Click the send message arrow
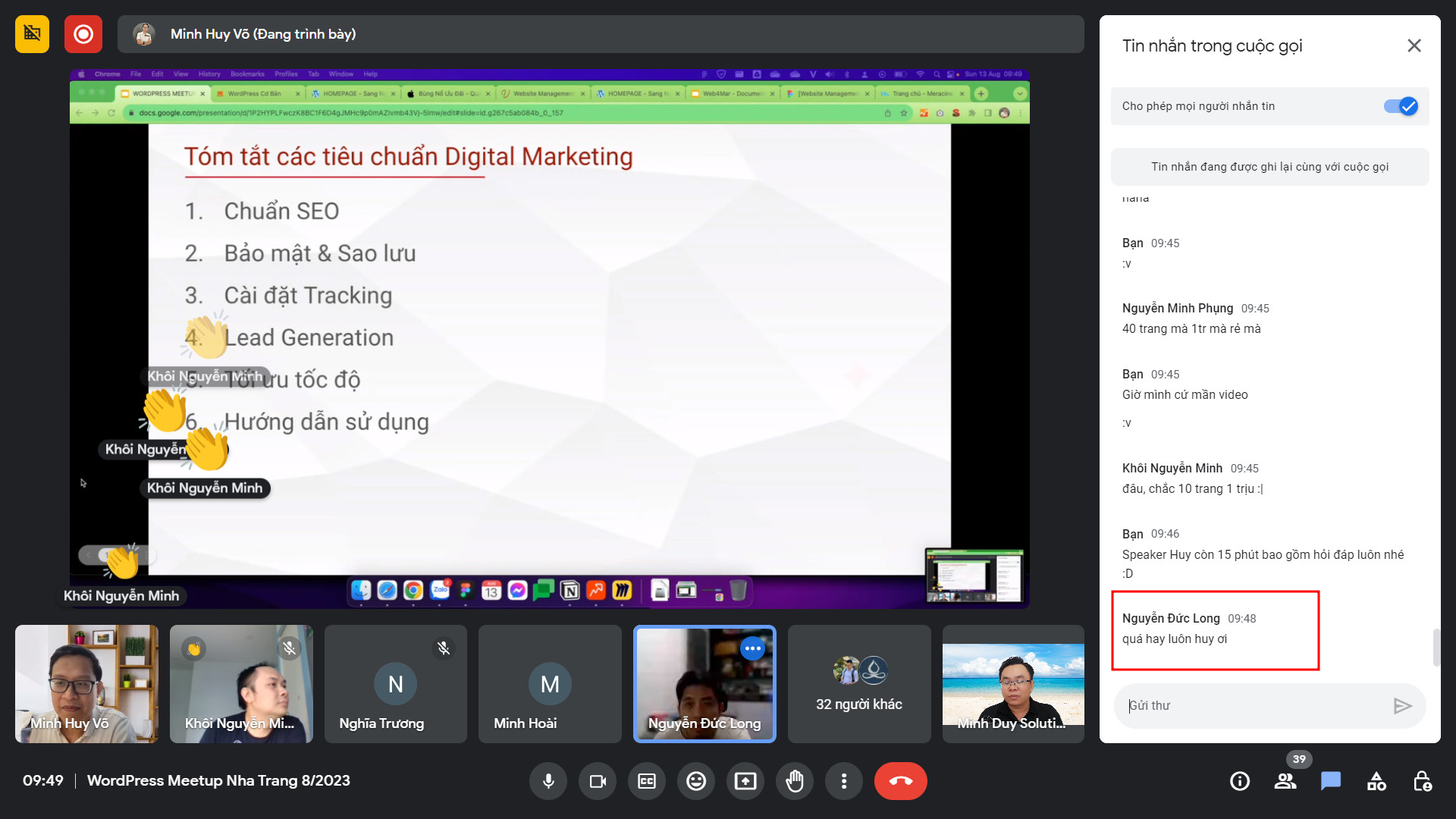Viewport: 1456px width, 819px height. (1402, 706)
